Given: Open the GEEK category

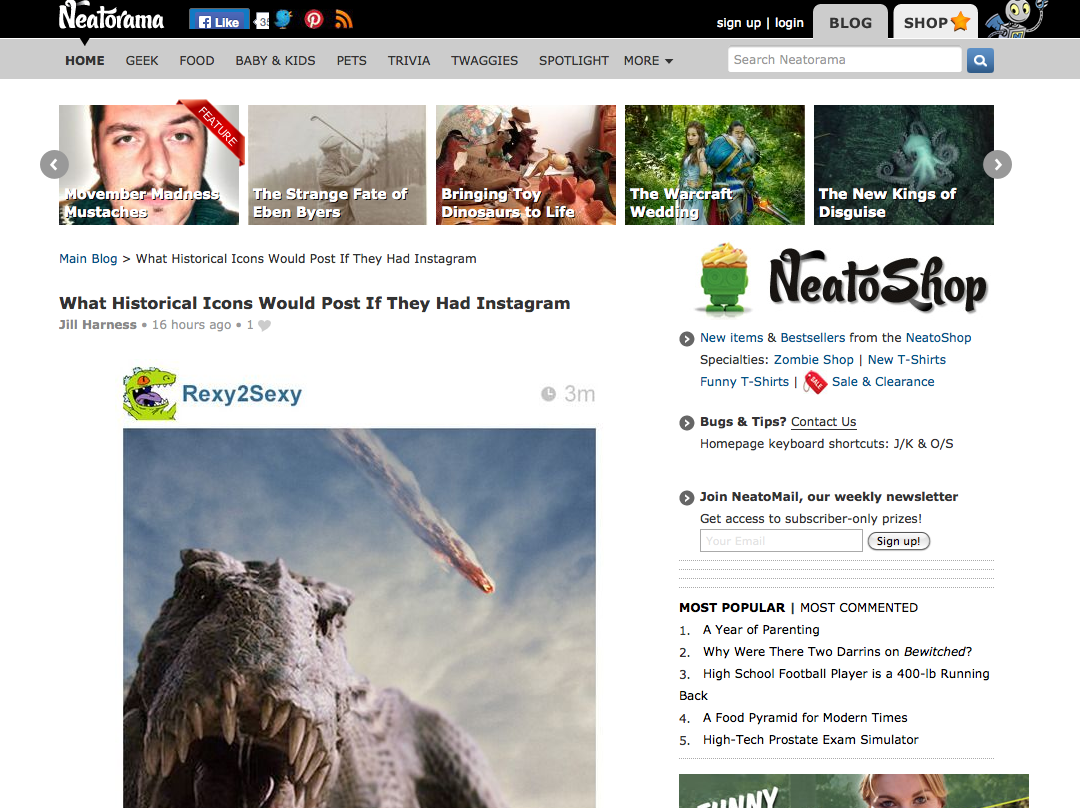Looking at the screenshot, I should [x=142, y=61].
